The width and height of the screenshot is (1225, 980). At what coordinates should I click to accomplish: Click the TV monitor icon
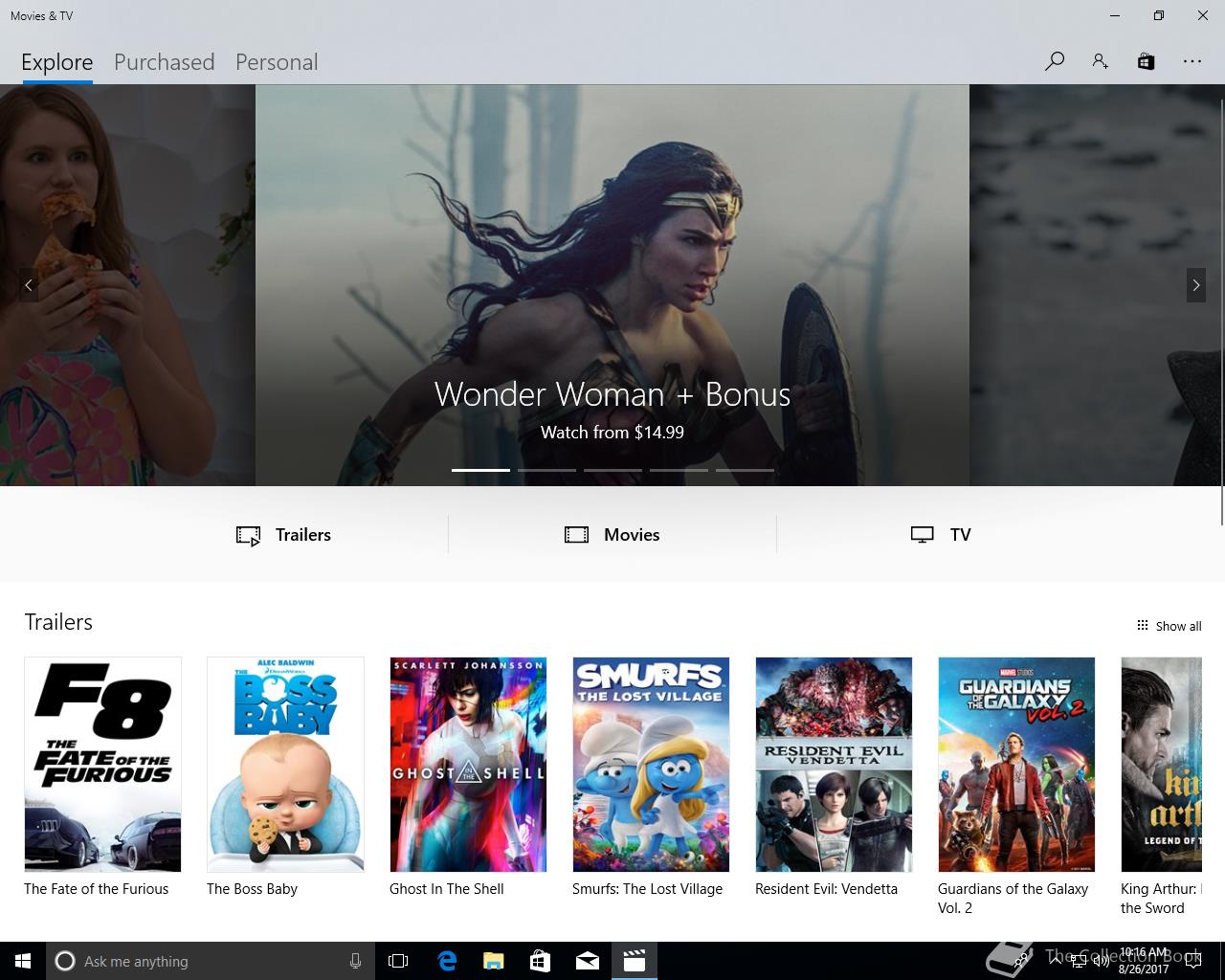922,535
